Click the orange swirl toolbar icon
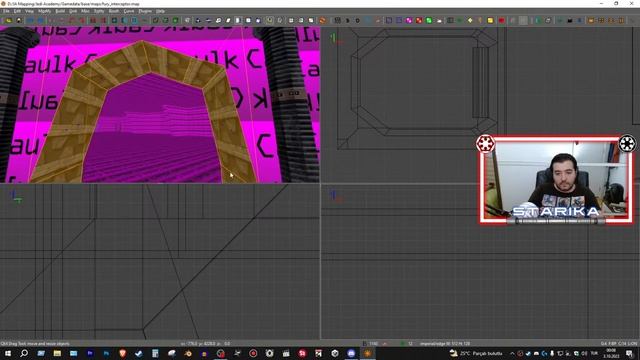 (x=322, y=20)
